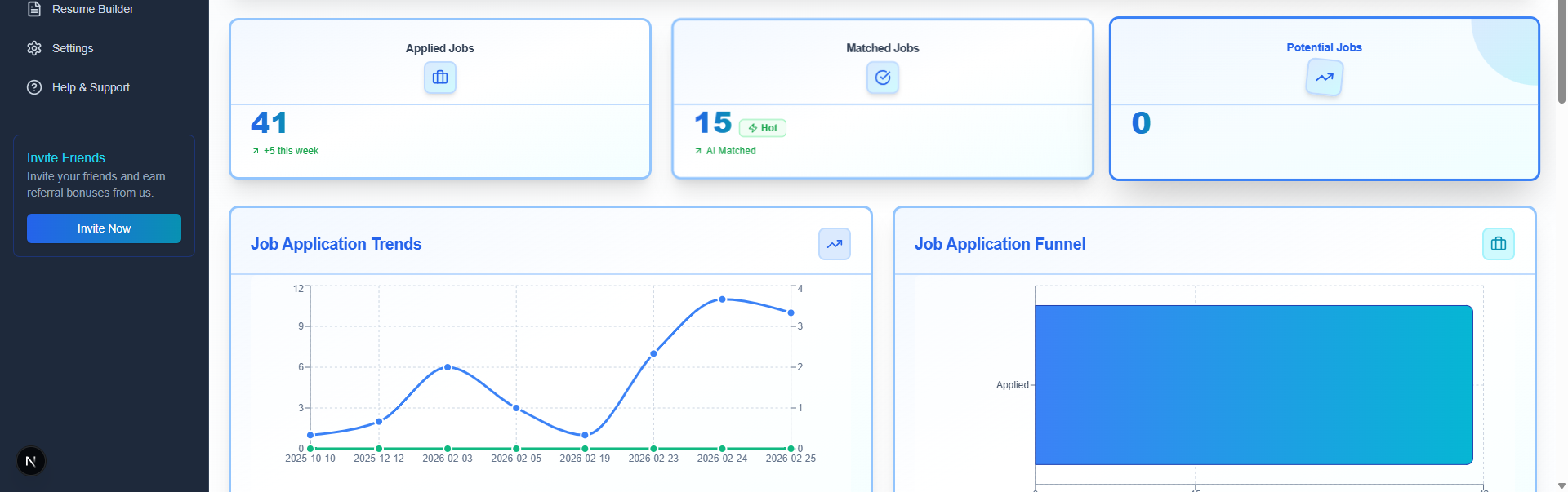Open Resume Builder from the sidebar
1568x492 pixels.
click(92, 9)
